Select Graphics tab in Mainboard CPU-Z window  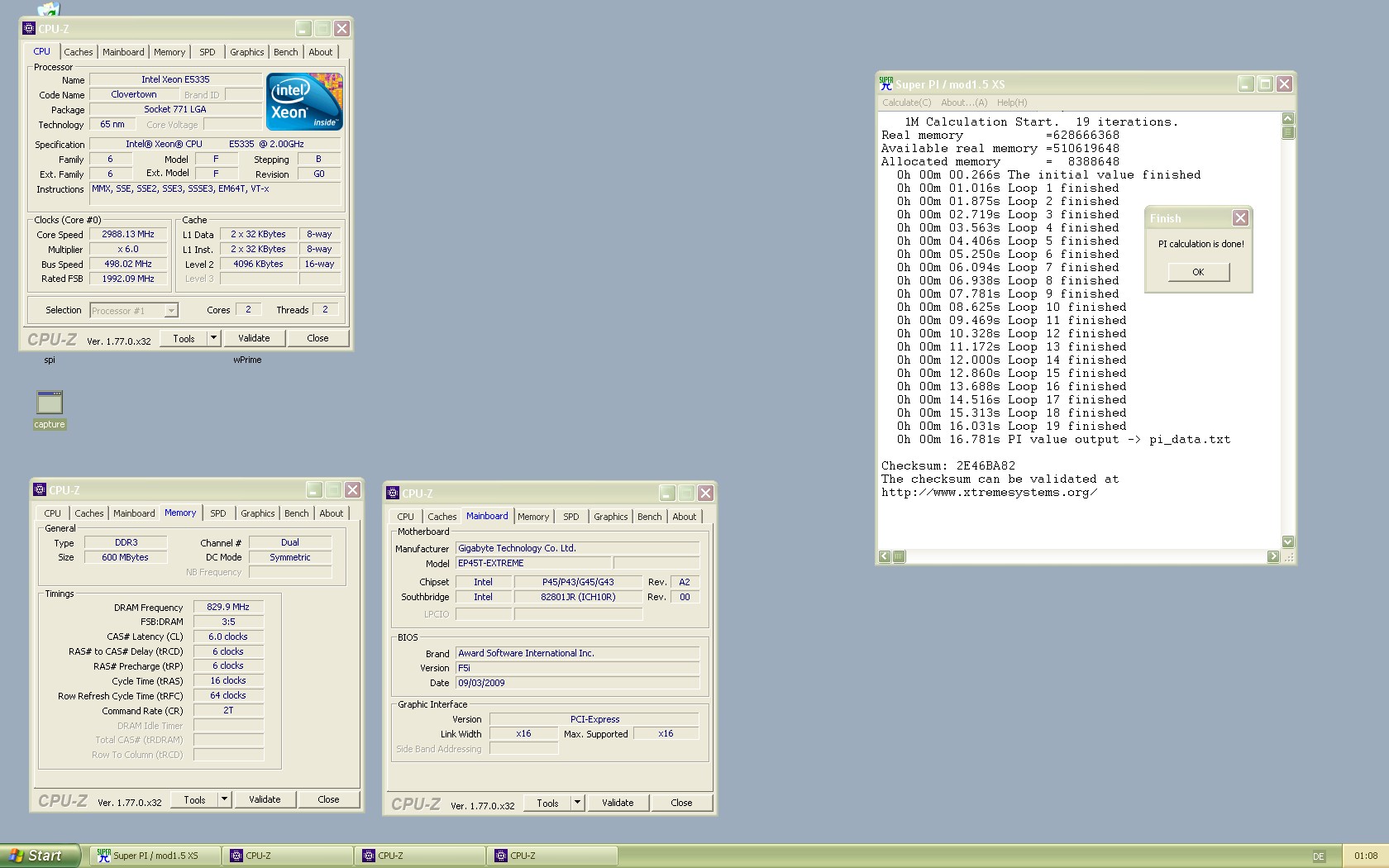tap(611, 517)
